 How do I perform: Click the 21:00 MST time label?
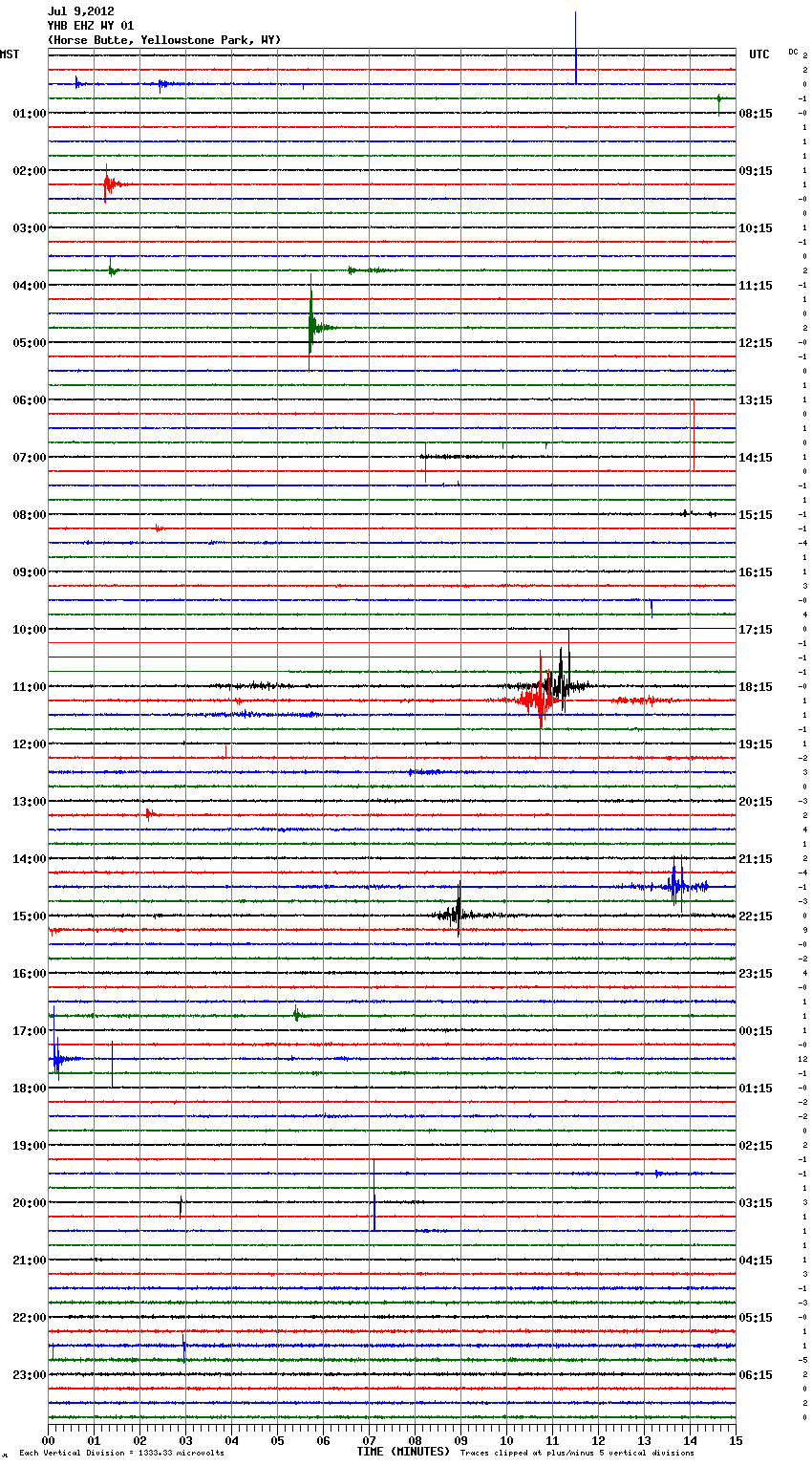[30, 1261]
